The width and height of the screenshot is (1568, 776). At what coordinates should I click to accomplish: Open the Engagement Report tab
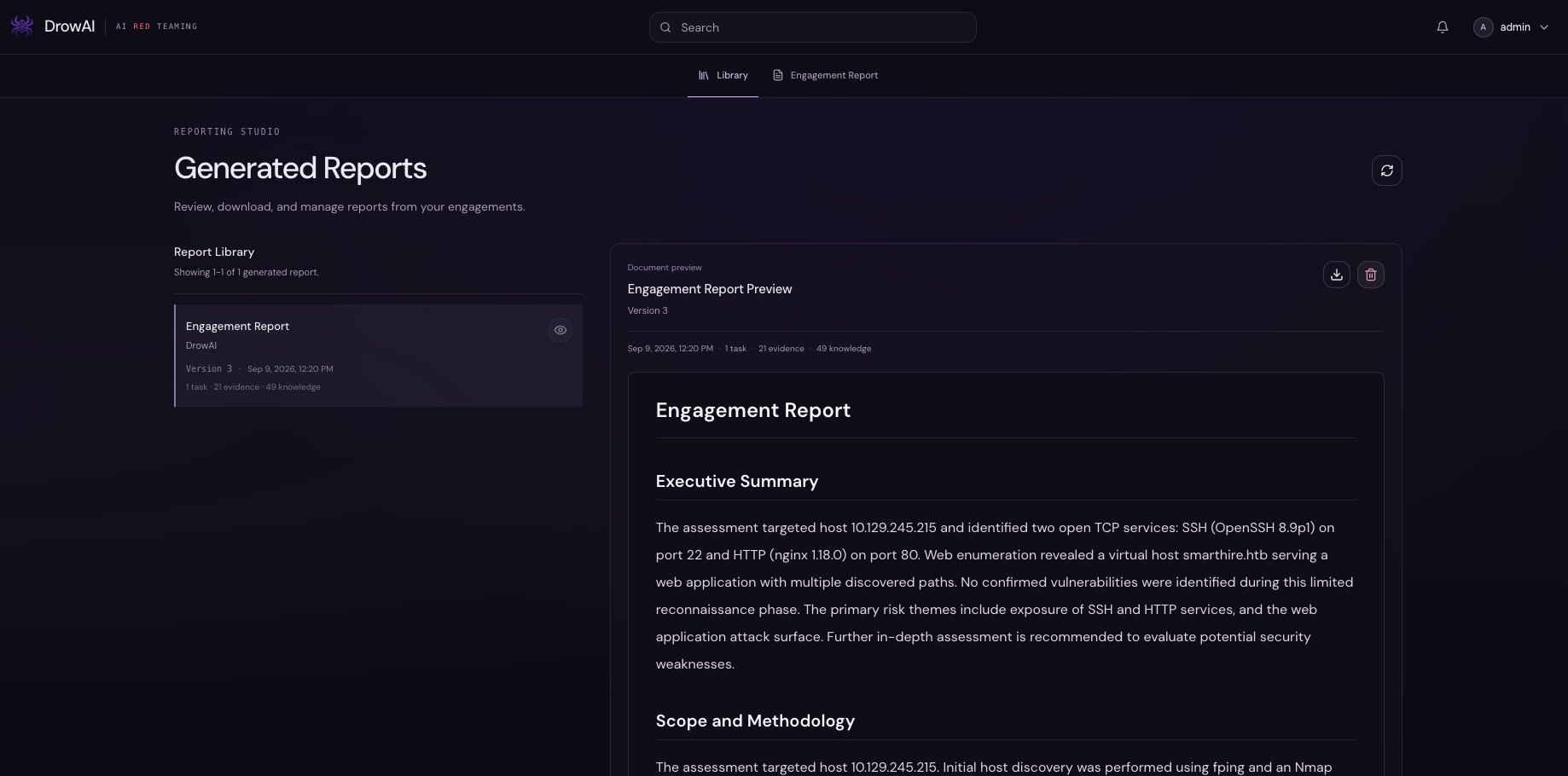(825, 75)
